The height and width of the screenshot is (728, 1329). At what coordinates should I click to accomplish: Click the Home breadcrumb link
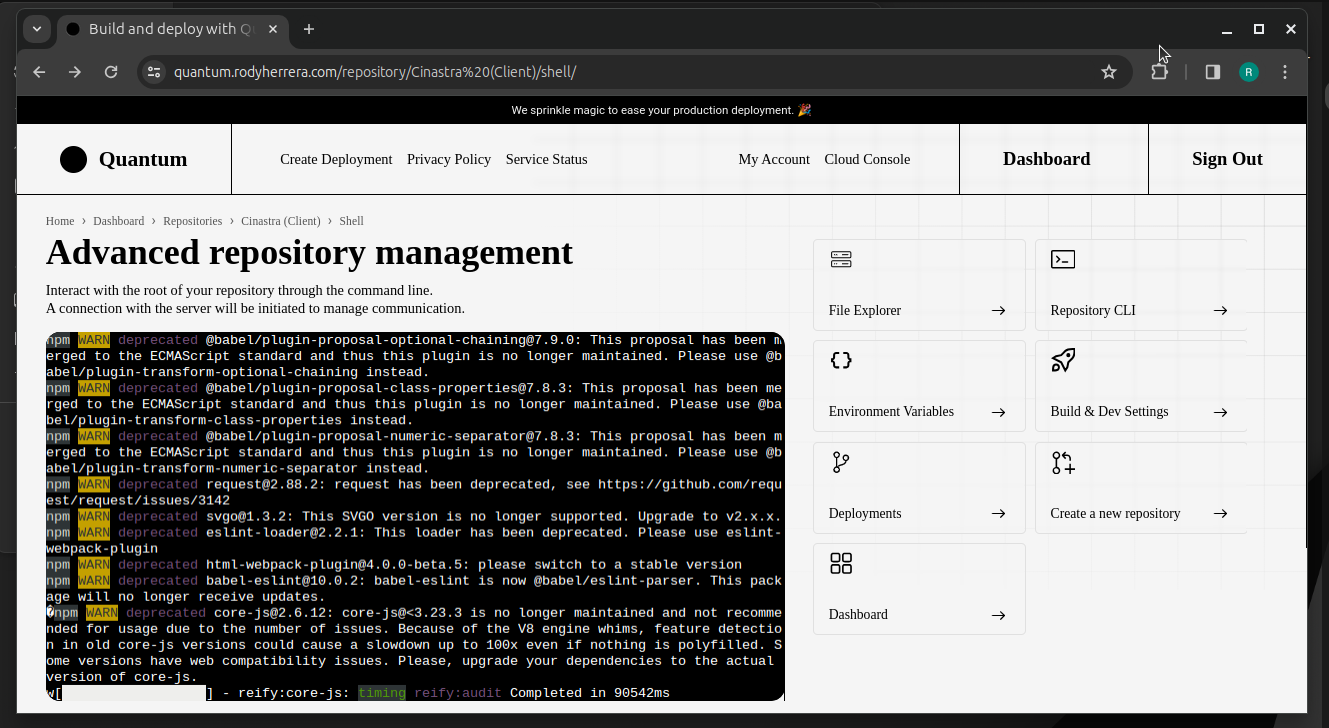click(x=60, y=221)
